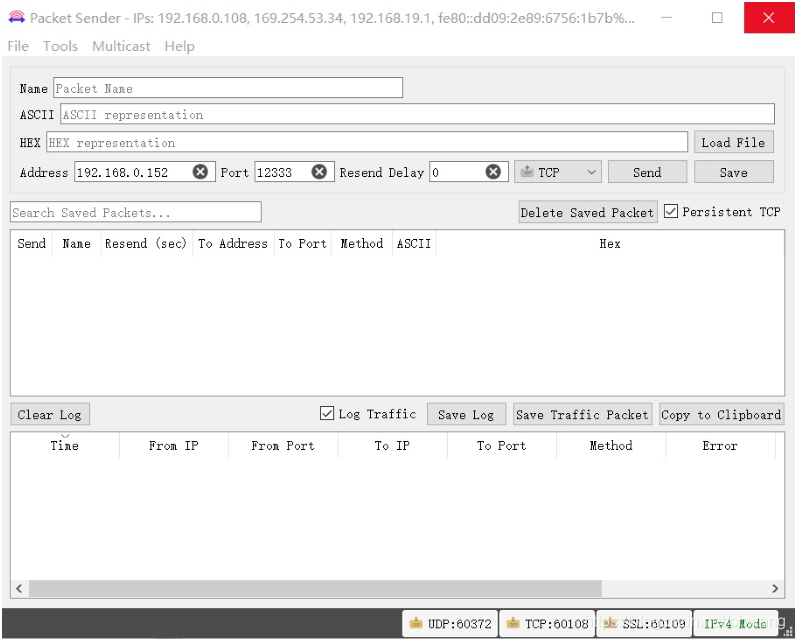
Task: Click the Search Saved Packets field
Action: click(x=136, y=212)
